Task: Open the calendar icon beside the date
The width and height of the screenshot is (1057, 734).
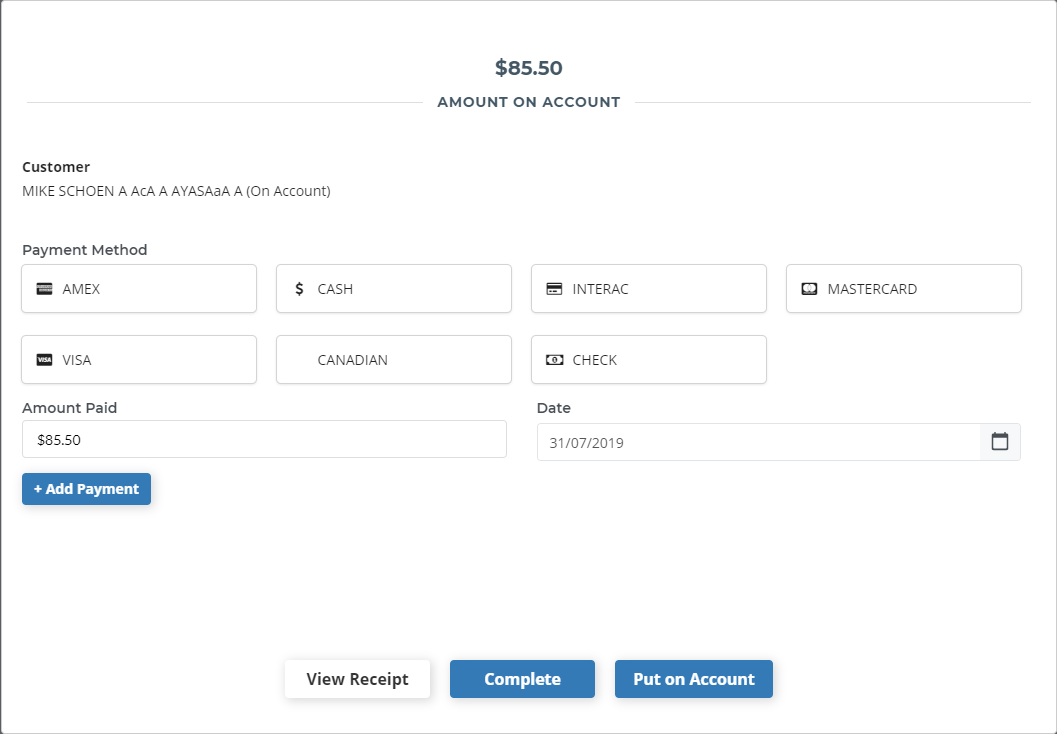Action: point(999,441)
